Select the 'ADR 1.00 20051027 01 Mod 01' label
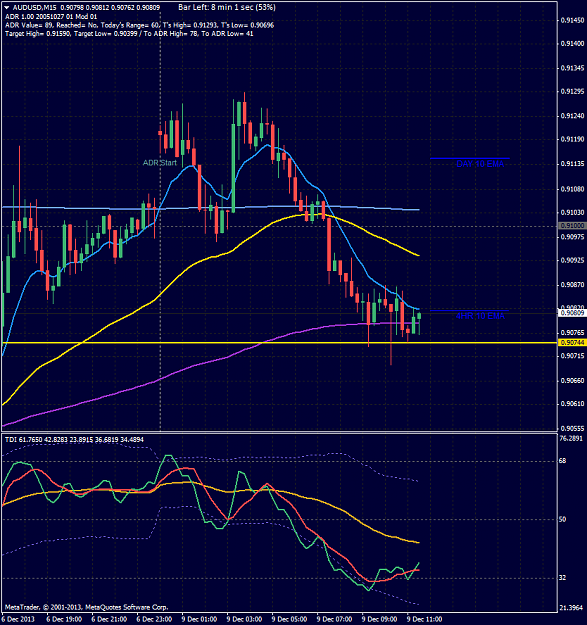 coord(51,16)
